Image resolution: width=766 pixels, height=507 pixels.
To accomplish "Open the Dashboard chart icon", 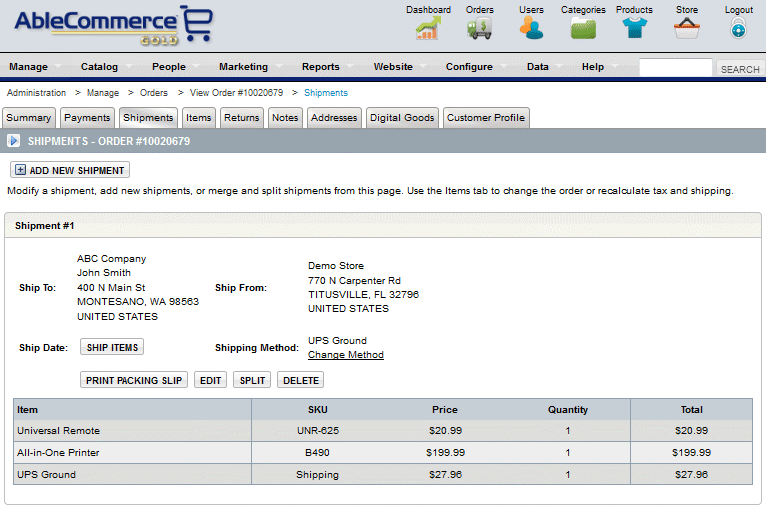I will tap(428, 28).
